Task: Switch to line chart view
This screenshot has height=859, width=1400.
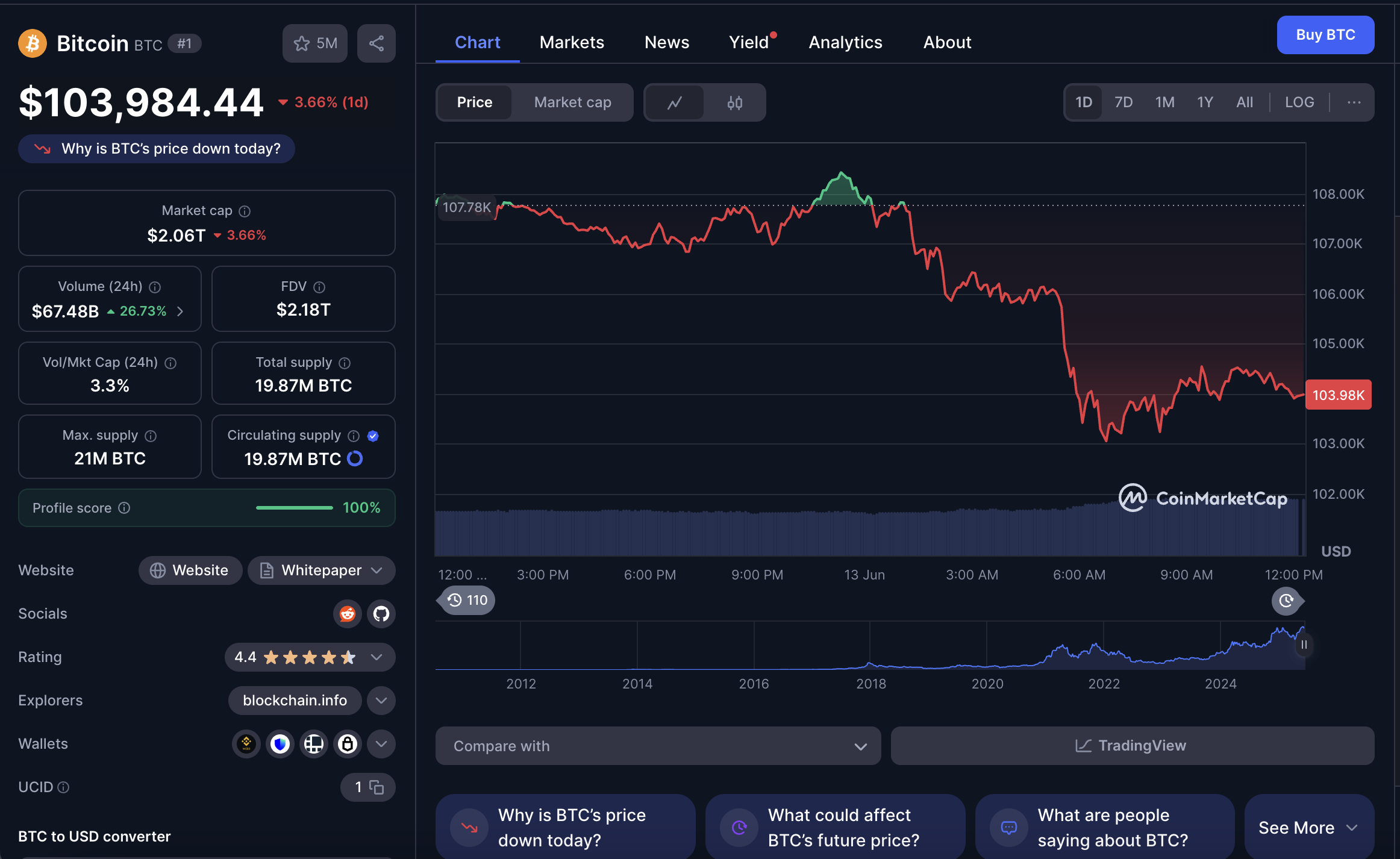Action: pyautogui.click(x=675, y=102)
